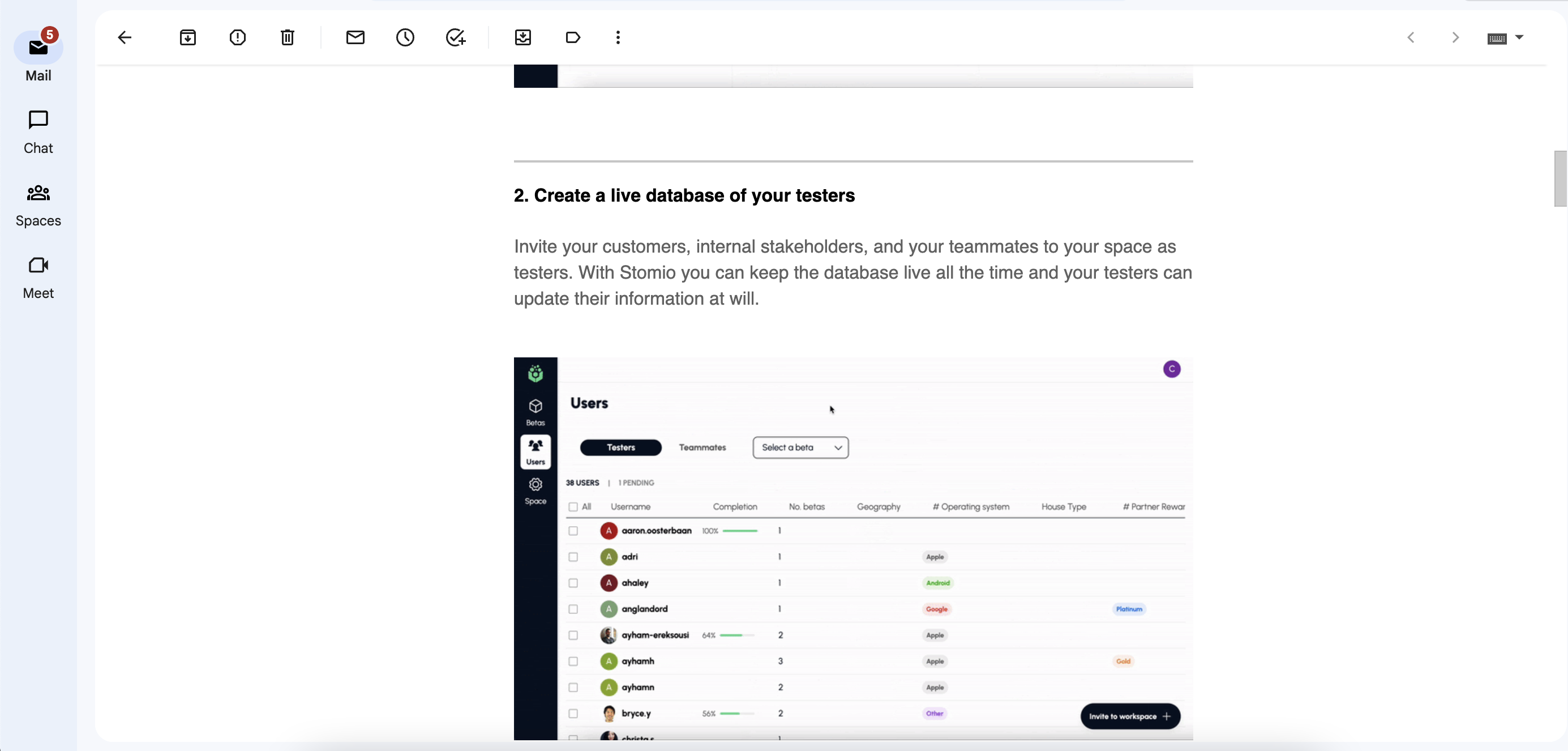Open the Labels icon
This screenshot has width=1568, height=751.
(573, 38)
